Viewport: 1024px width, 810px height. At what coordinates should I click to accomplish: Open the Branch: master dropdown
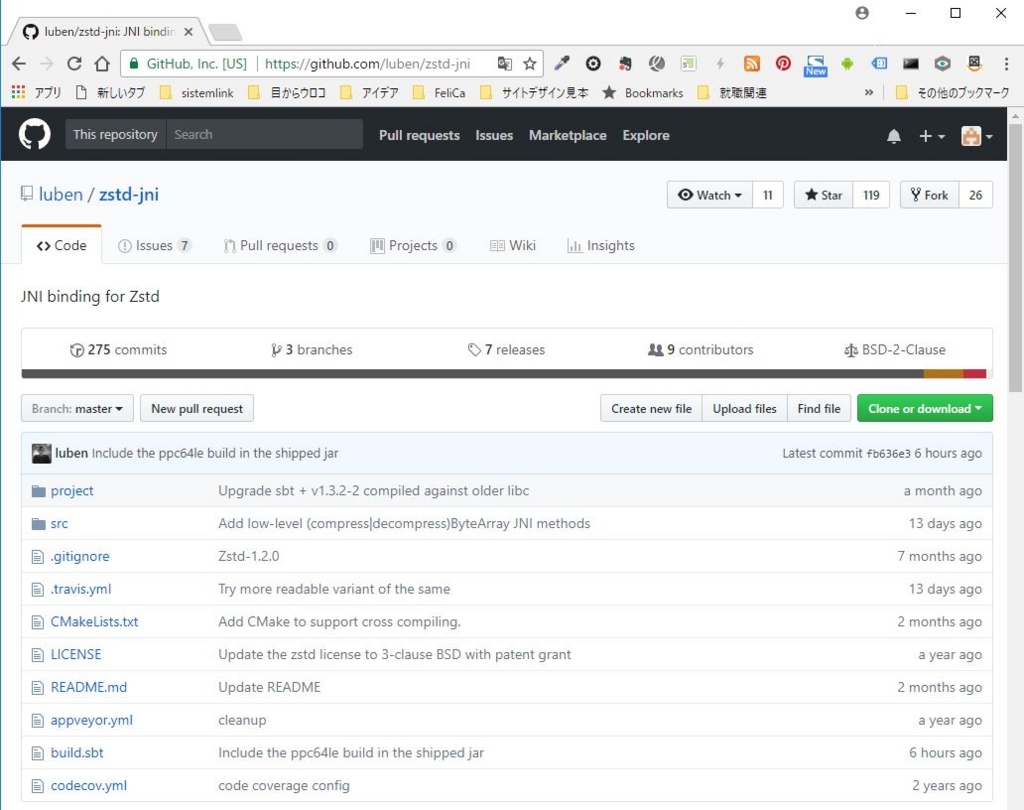tap(77, 408)
